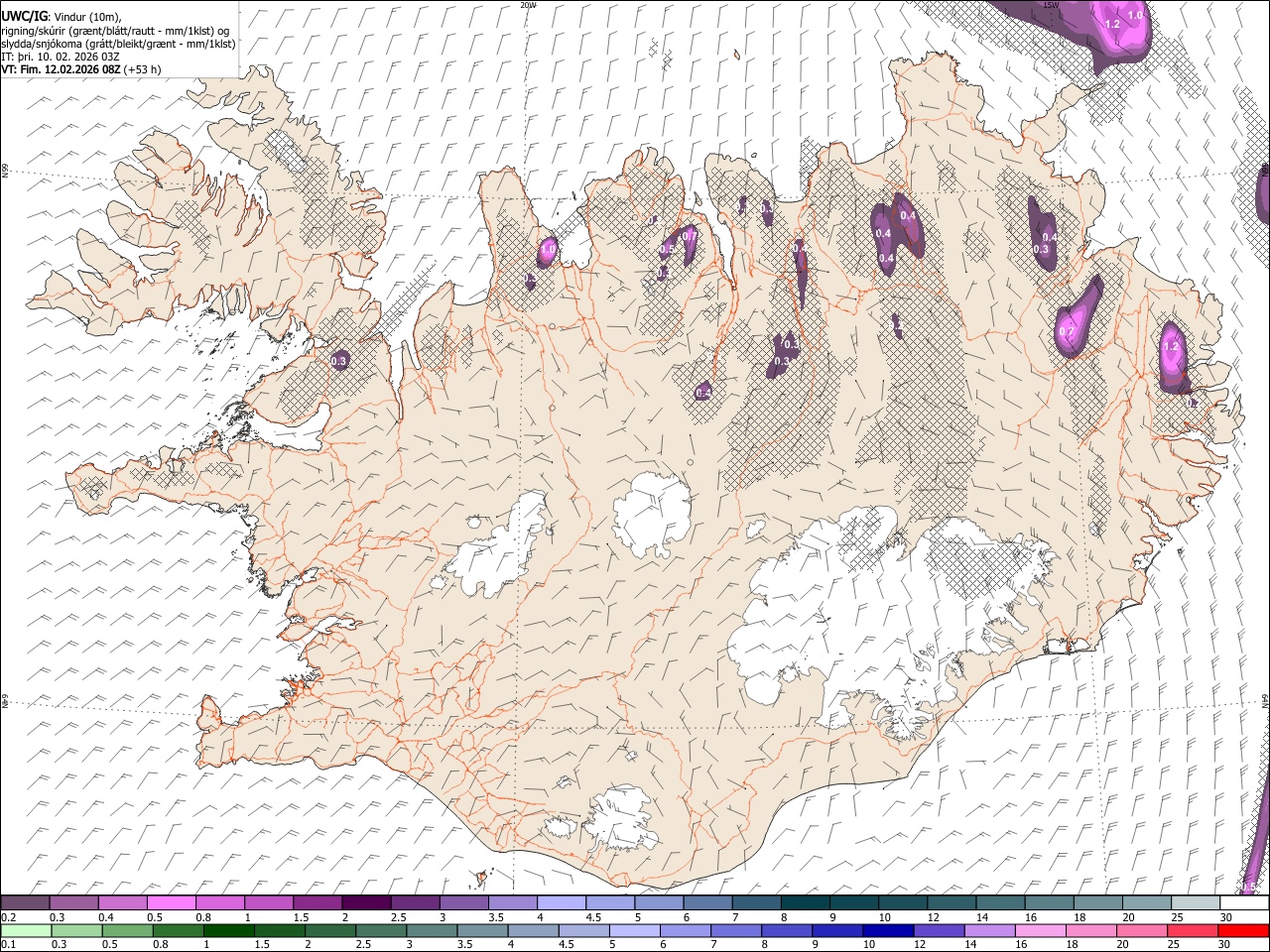Click the lower legend swatch between 16 and 18

coord(1040,930)
